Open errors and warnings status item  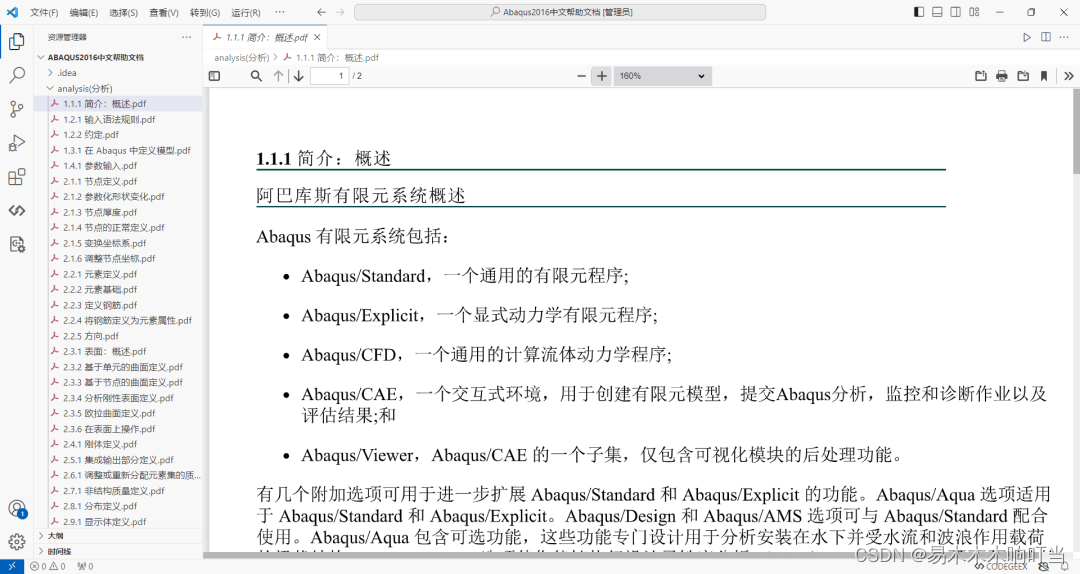48,566
